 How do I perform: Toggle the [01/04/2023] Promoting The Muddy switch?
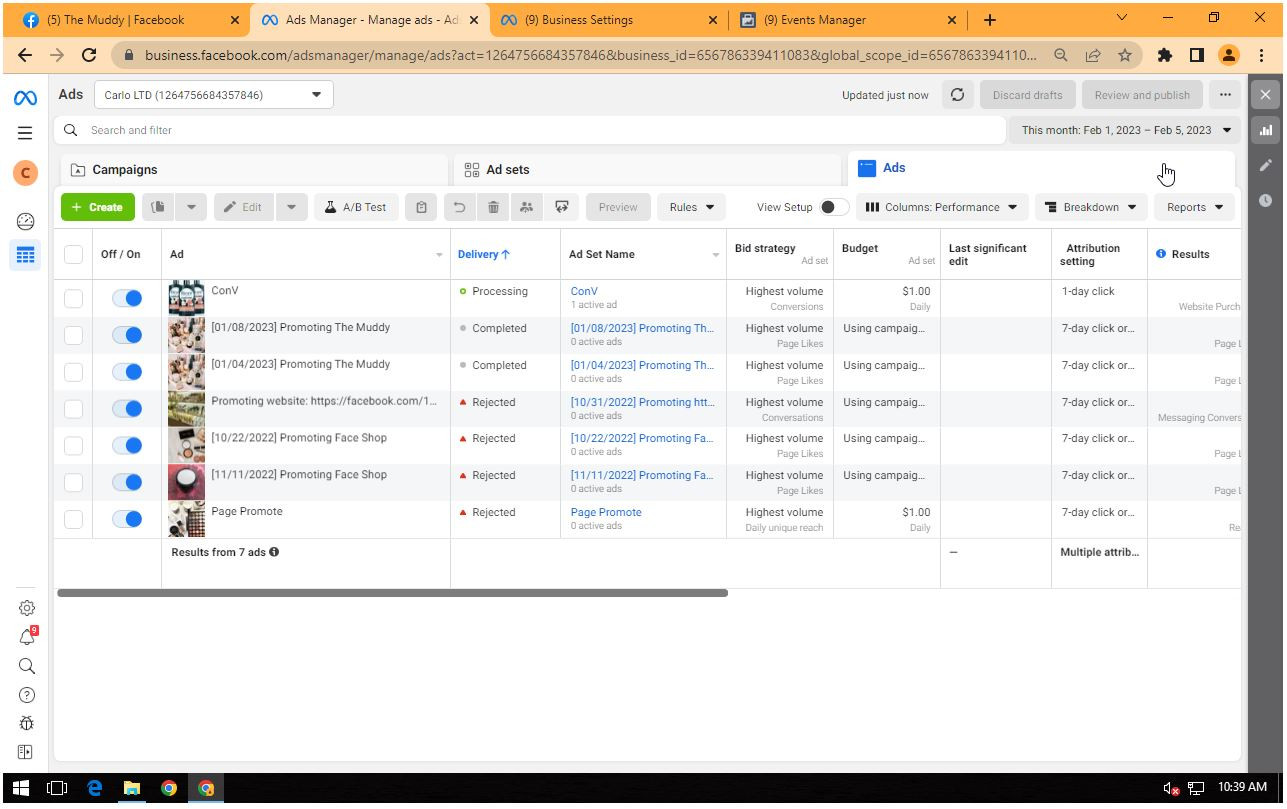point(127,372)
